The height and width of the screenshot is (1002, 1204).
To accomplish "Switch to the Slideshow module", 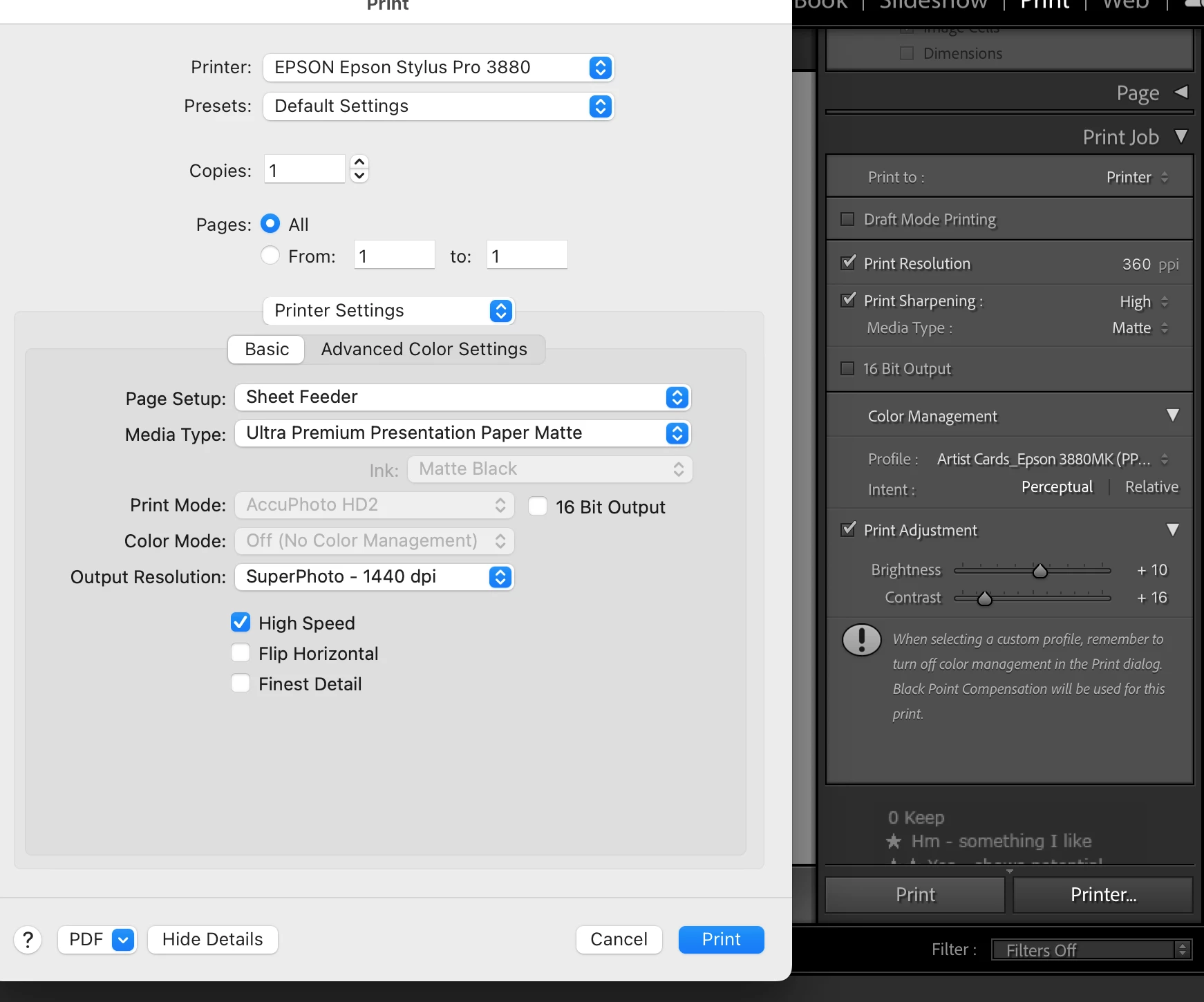I will 933,4.
